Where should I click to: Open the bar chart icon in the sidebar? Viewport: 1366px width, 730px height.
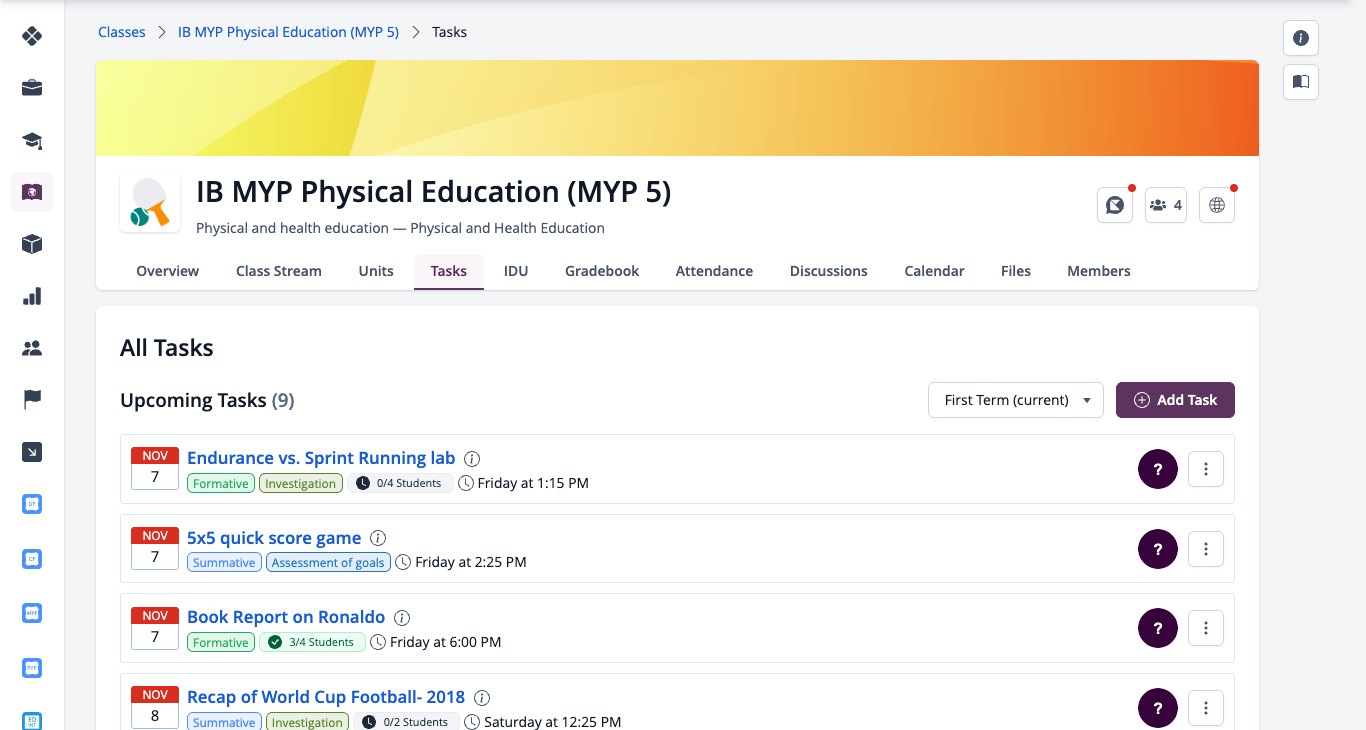tap(32, 296)
